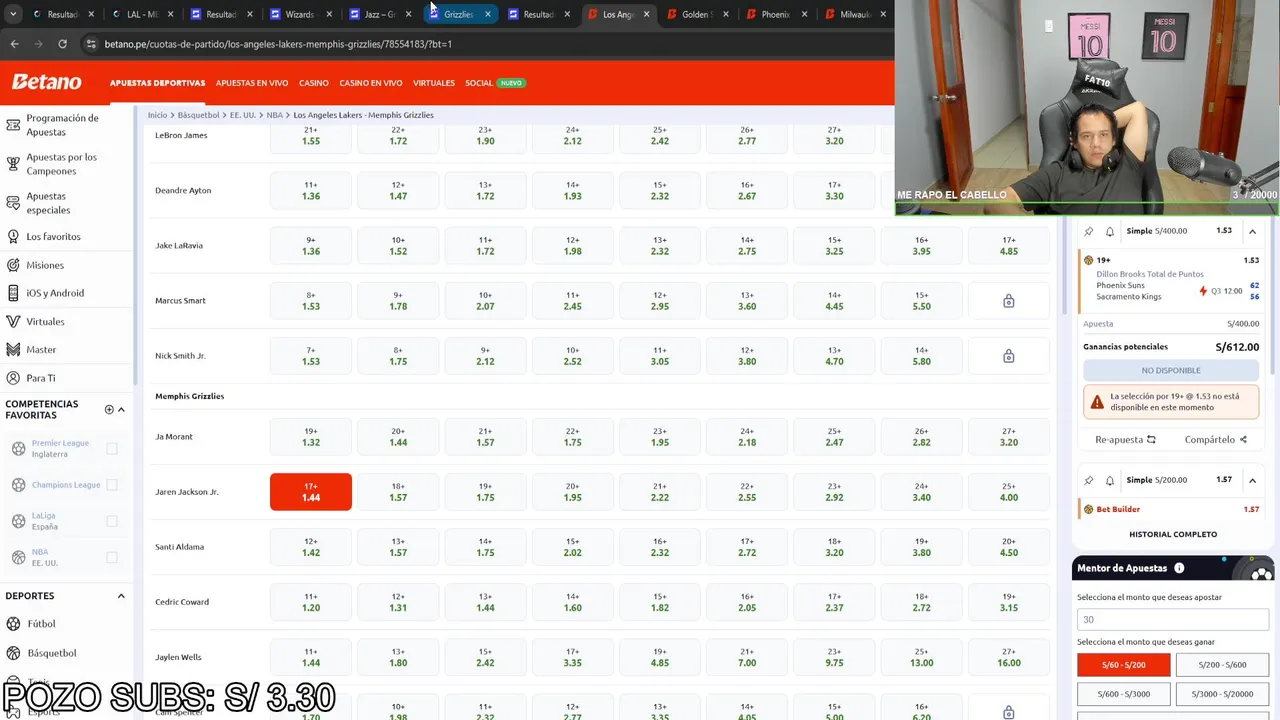This screenshot has height=720, width=1280.
Task: Click the iOS y Android phone icon
Action: click(13, 293)
